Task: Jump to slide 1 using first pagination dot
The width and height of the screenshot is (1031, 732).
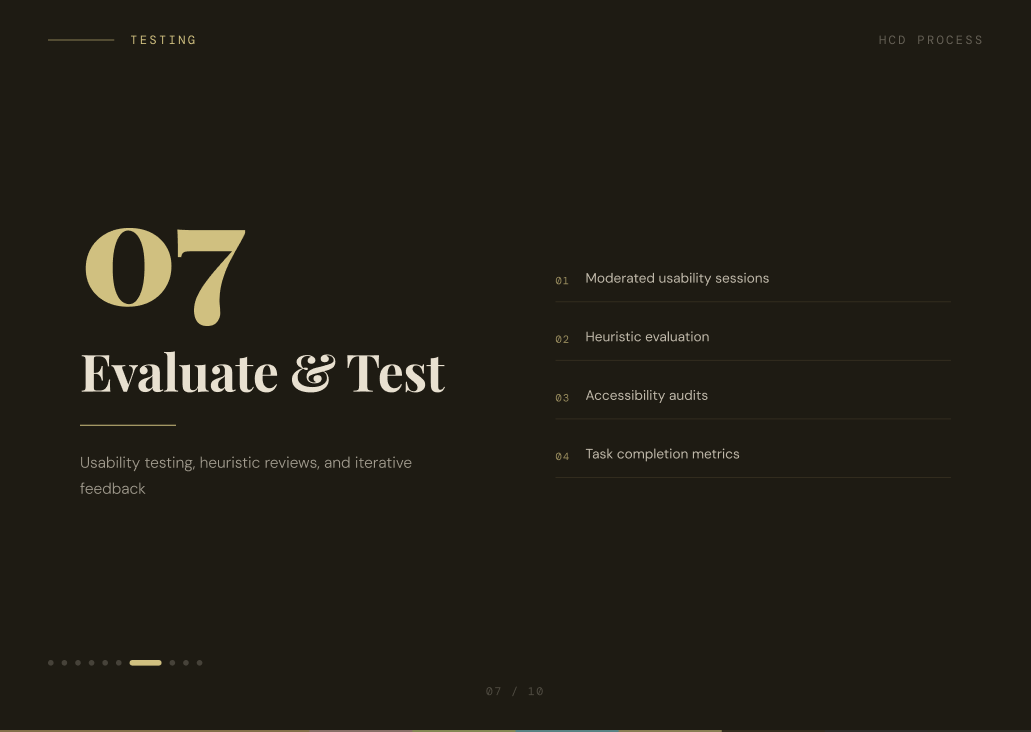Action: [51, 663]
